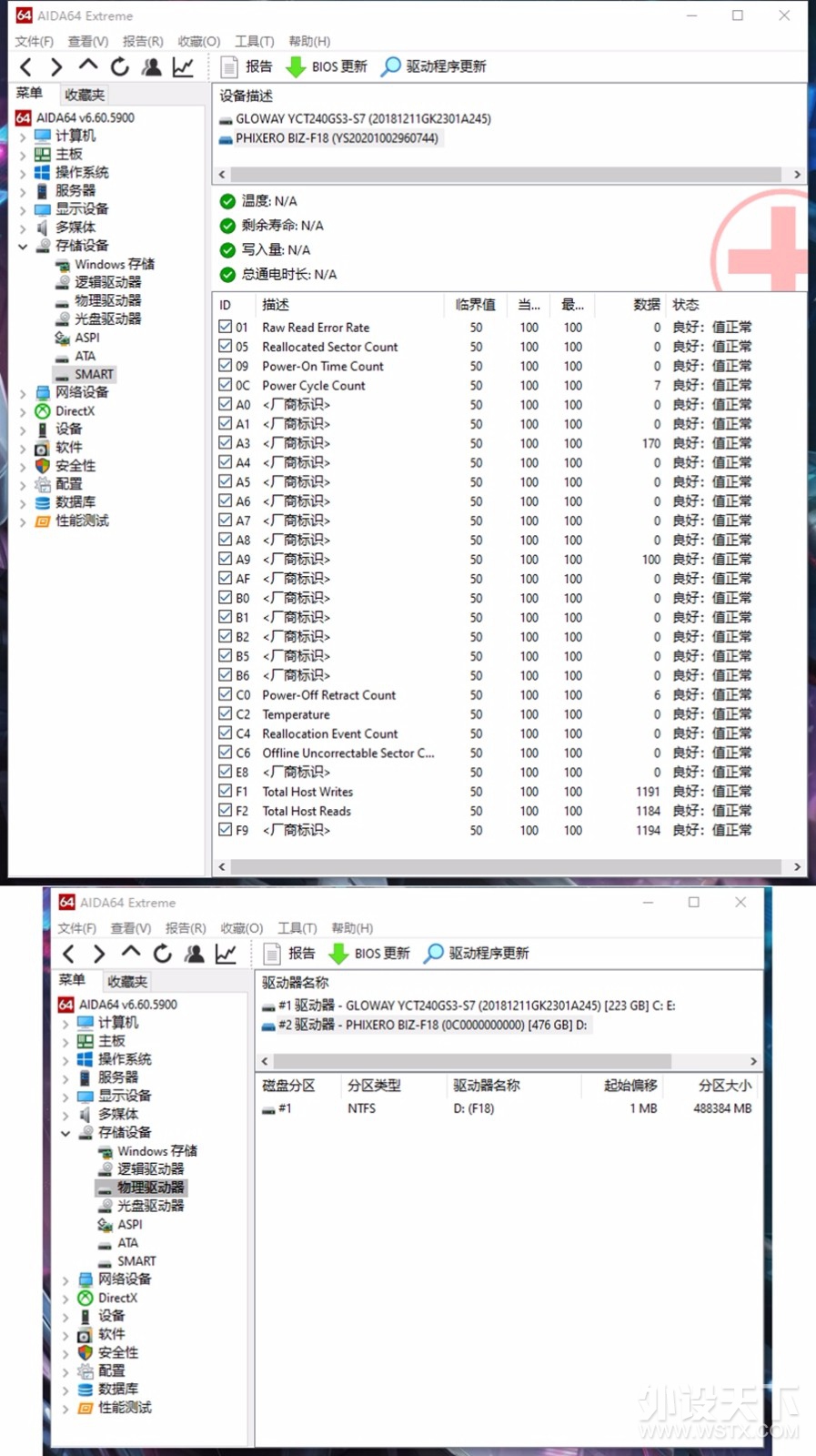Click the user icon in the bottom window toolbar
Image resolution: width=816 pixels, height=1456 pixels.
click(194, 953)
